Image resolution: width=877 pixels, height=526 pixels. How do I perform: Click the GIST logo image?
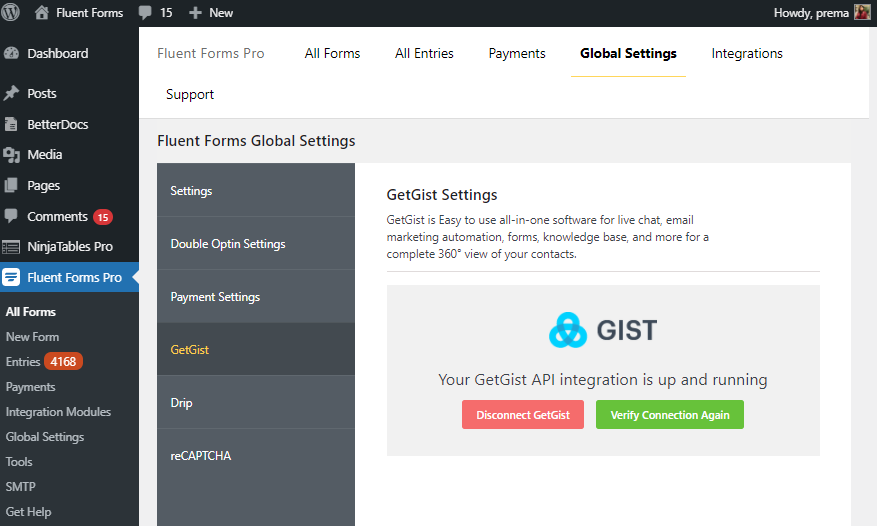[603, 330]
